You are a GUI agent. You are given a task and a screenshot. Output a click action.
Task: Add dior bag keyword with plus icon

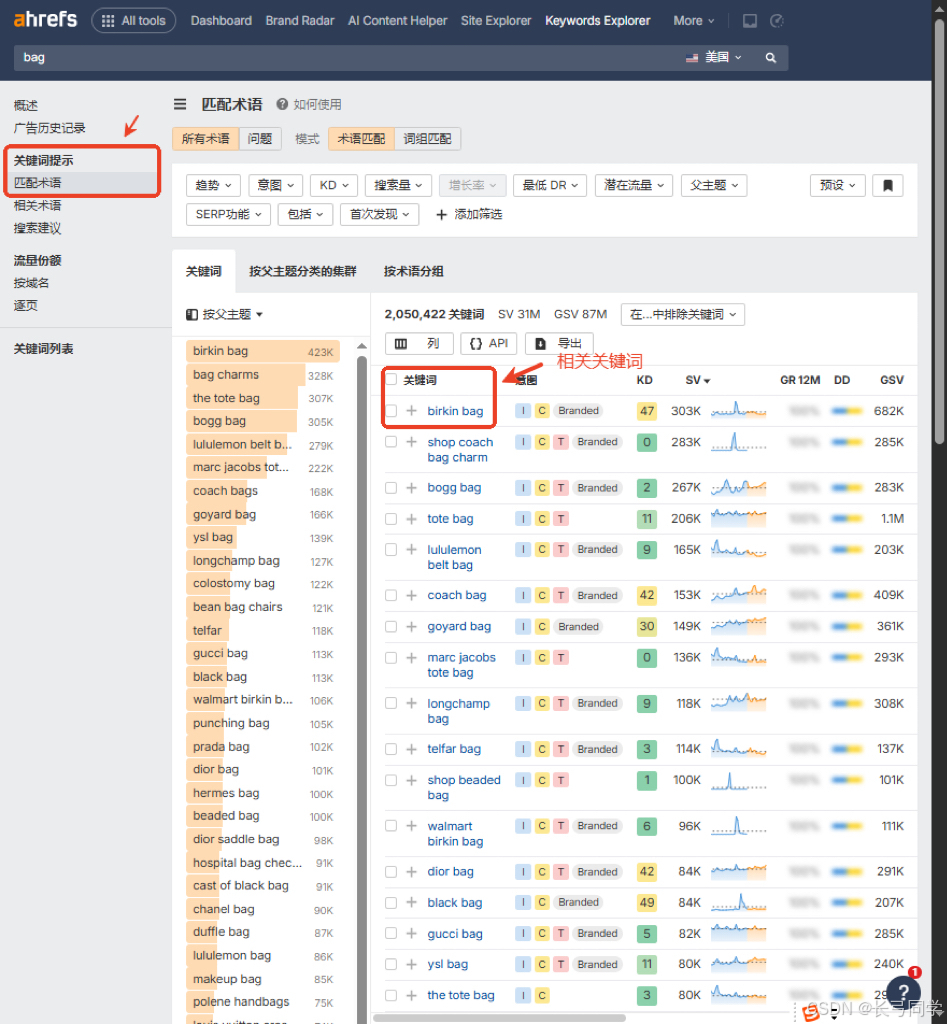[x=411, y=872]
